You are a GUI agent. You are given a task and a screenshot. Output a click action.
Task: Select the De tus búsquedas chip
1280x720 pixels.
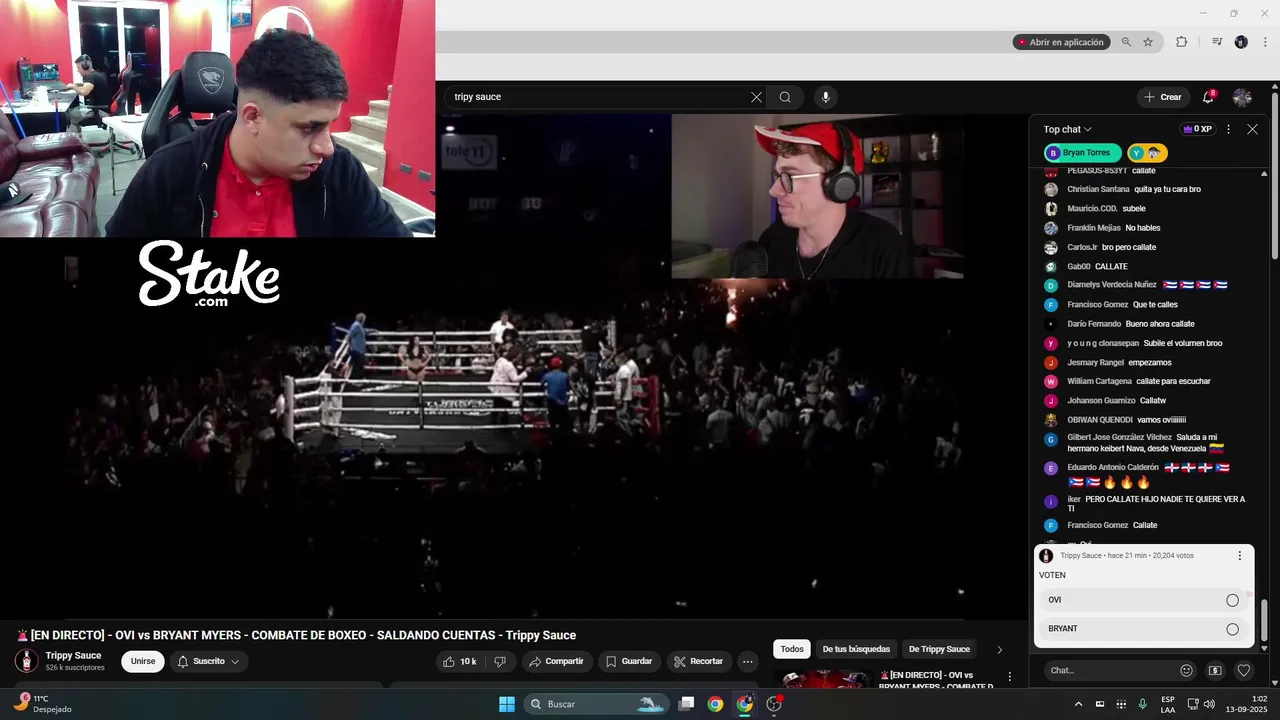pyautogui.click(x=856, y=649)
